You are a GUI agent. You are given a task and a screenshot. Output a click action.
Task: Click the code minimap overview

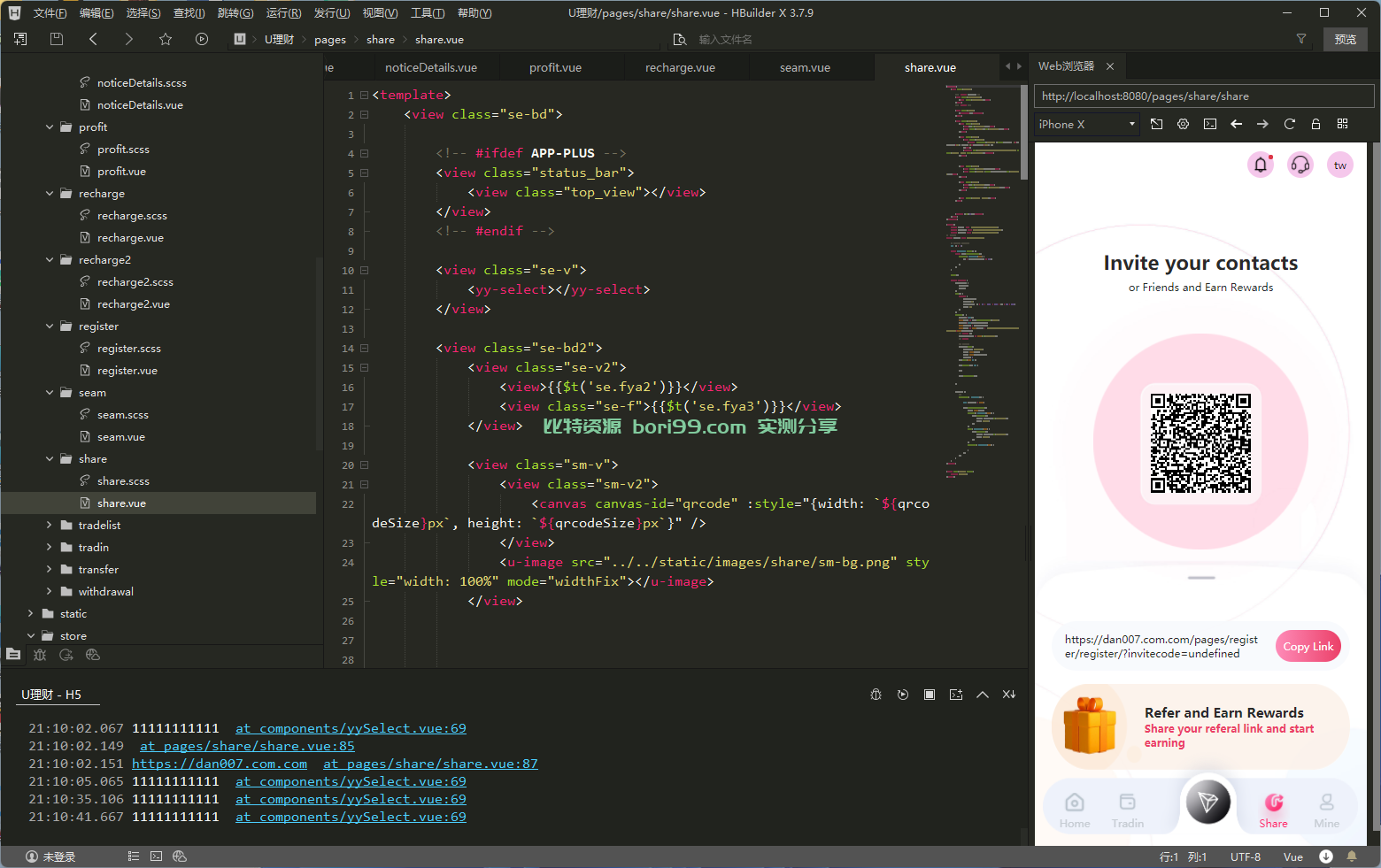point(982,283)
